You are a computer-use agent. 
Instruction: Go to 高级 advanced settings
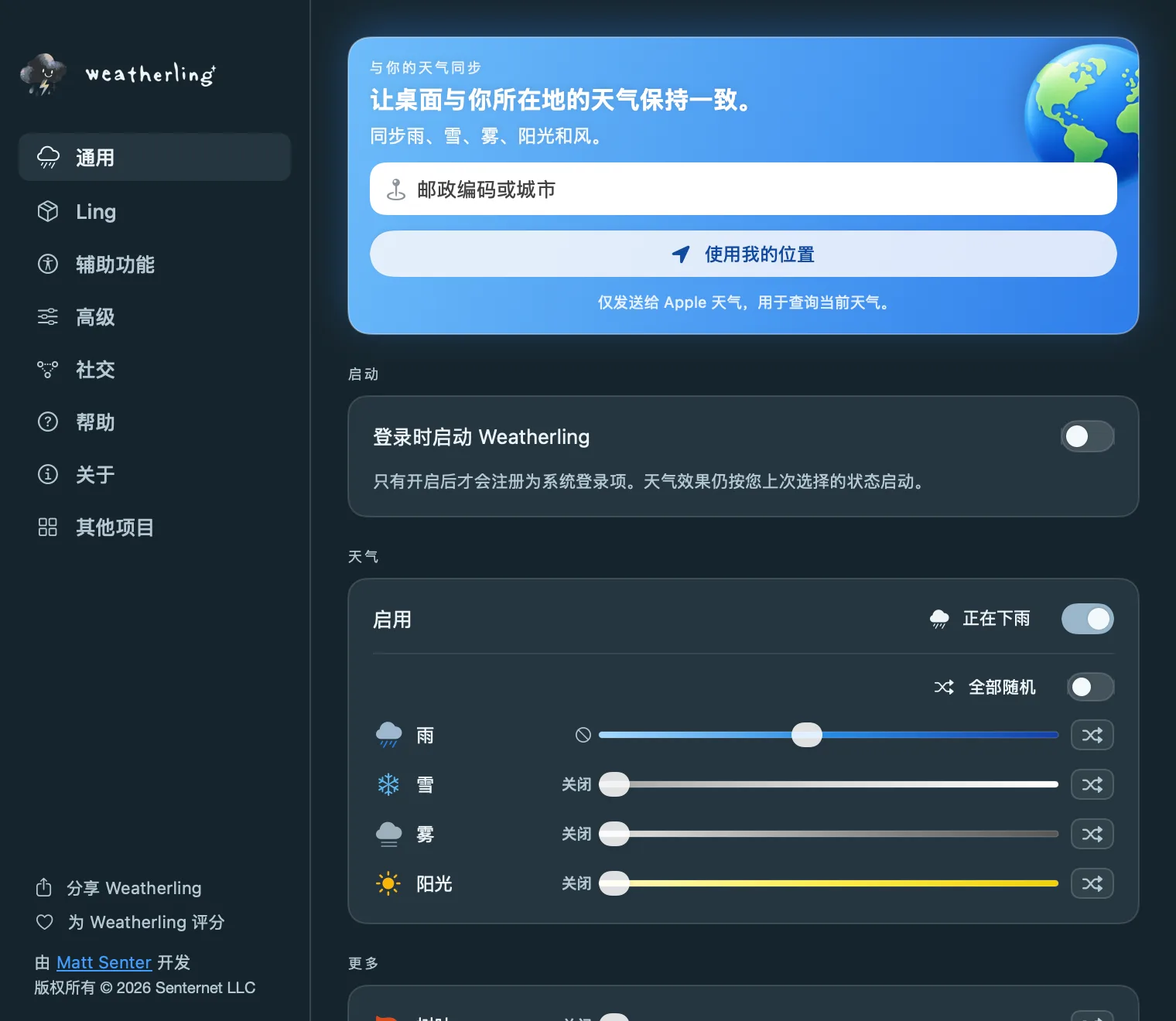155,316
